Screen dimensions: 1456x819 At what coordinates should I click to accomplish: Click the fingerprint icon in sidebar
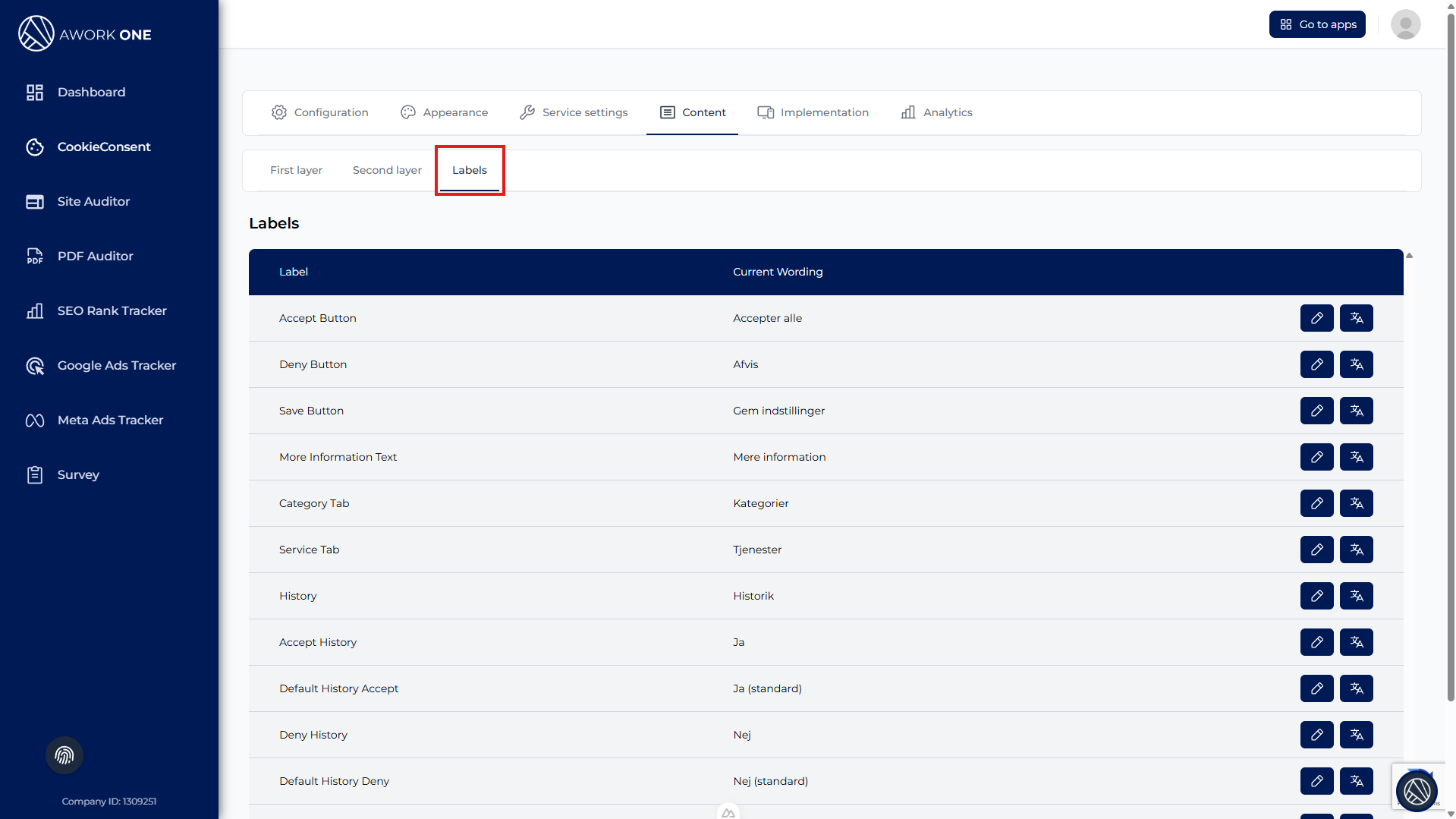pos(64,755)
